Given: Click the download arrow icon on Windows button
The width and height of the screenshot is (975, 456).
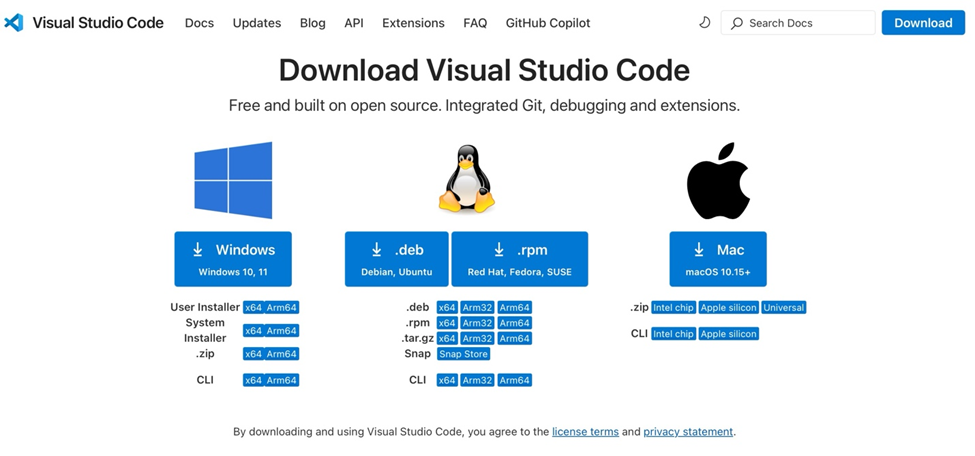Looking at the screenshot, I should [198, 249].
